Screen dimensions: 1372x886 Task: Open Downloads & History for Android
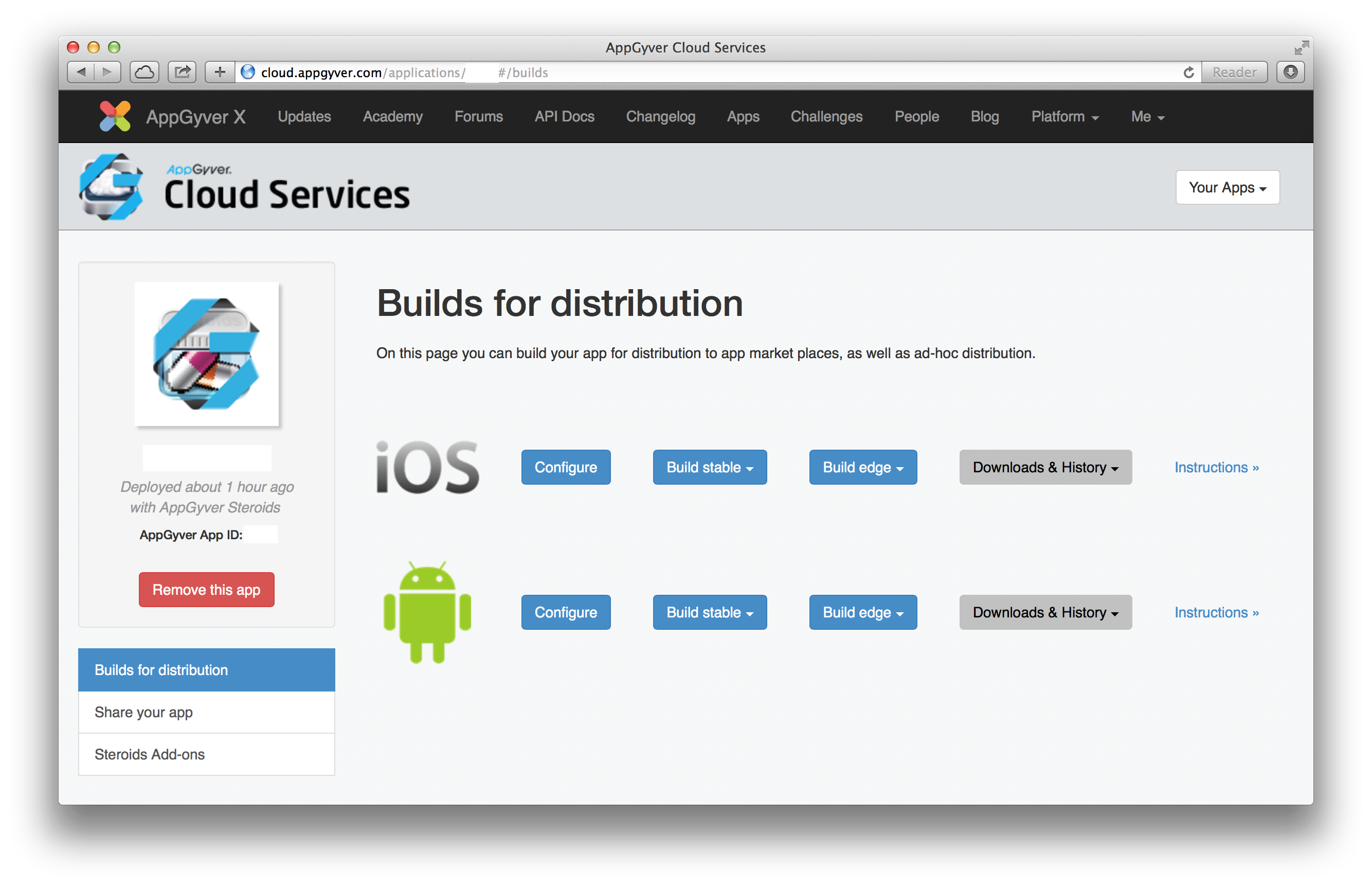pyautogui.click(x=1045, y=612)
